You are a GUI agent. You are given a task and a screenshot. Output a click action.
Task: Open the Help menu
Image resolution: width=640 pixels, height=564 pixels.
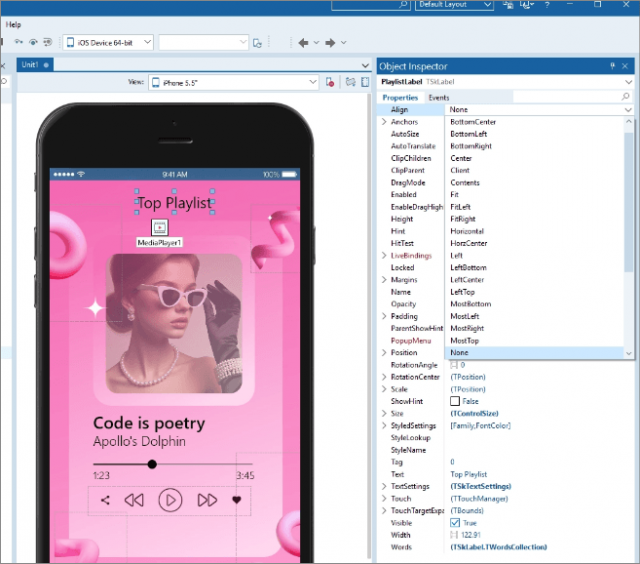point(13,24)
